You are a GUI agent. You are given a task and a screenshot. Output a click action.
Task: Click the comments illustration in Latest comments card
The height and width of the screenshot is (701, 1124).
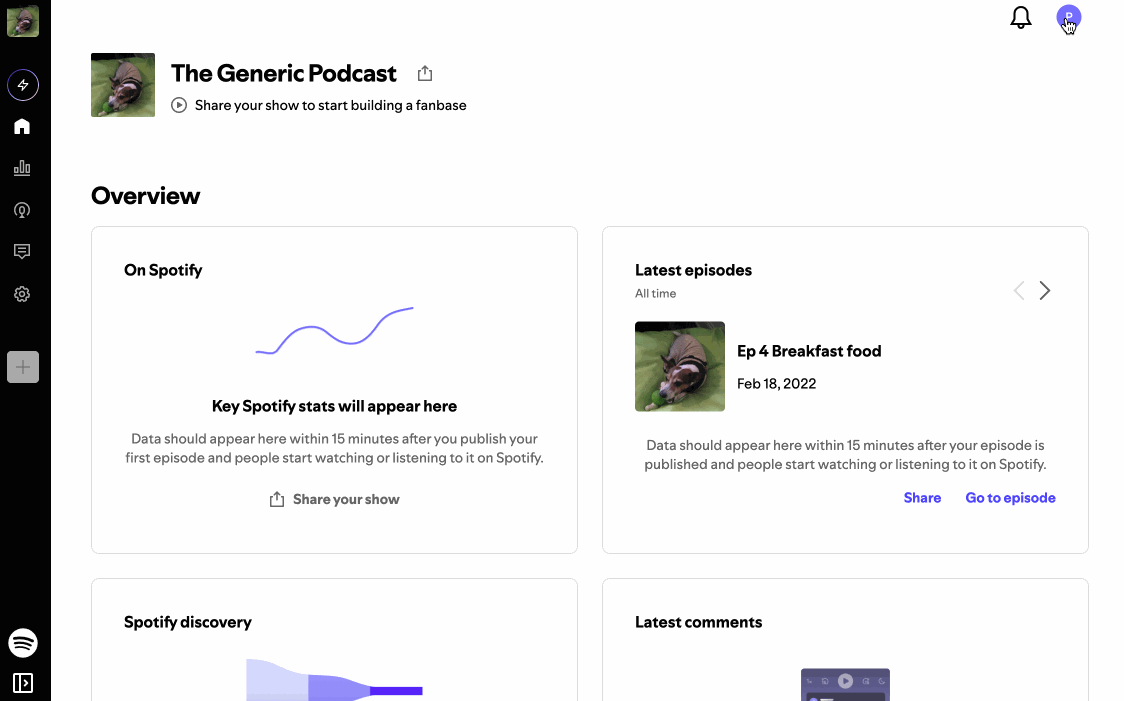pos(845,685)
